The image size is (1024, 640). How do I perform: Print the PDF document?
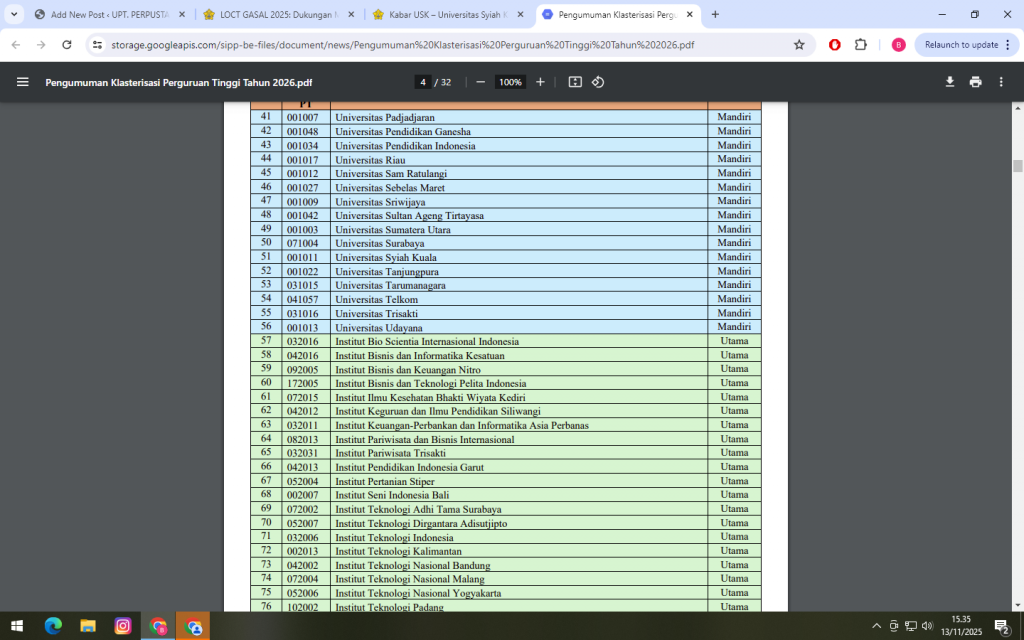[975, 82]
